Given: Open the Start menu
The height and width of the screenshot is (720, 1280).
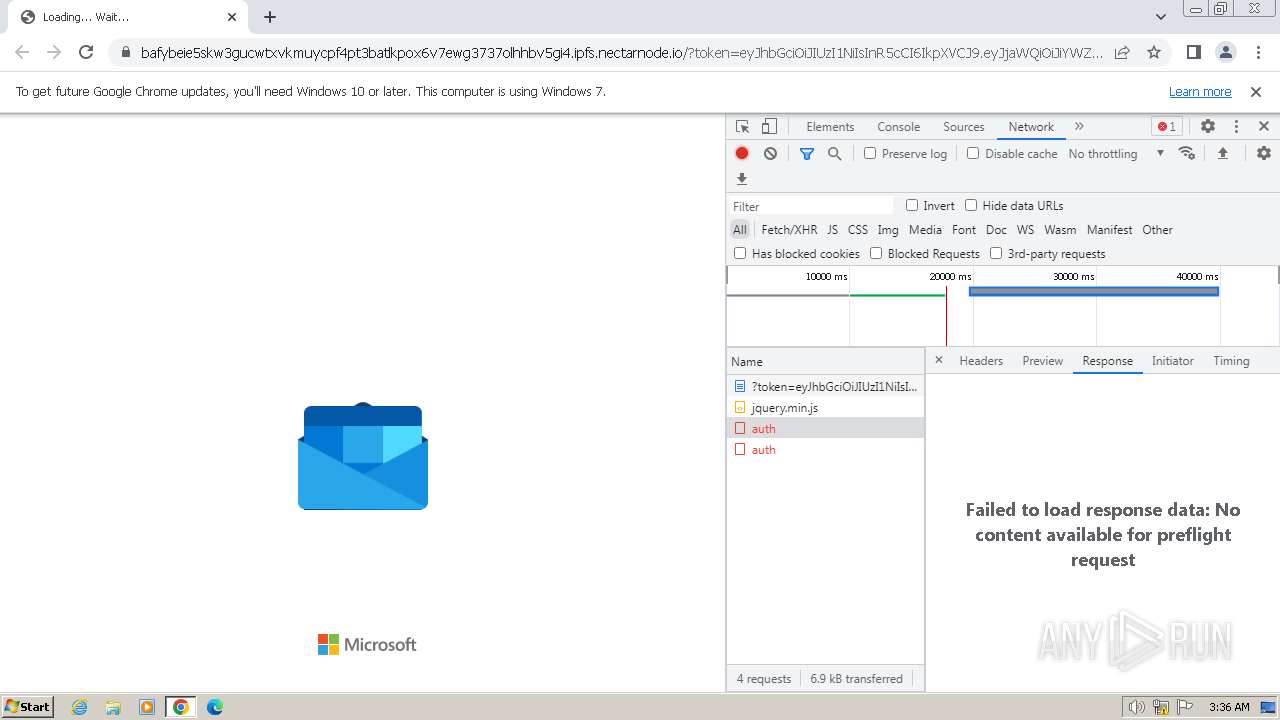Looking at the screenshot, I should tap(28, 706).
